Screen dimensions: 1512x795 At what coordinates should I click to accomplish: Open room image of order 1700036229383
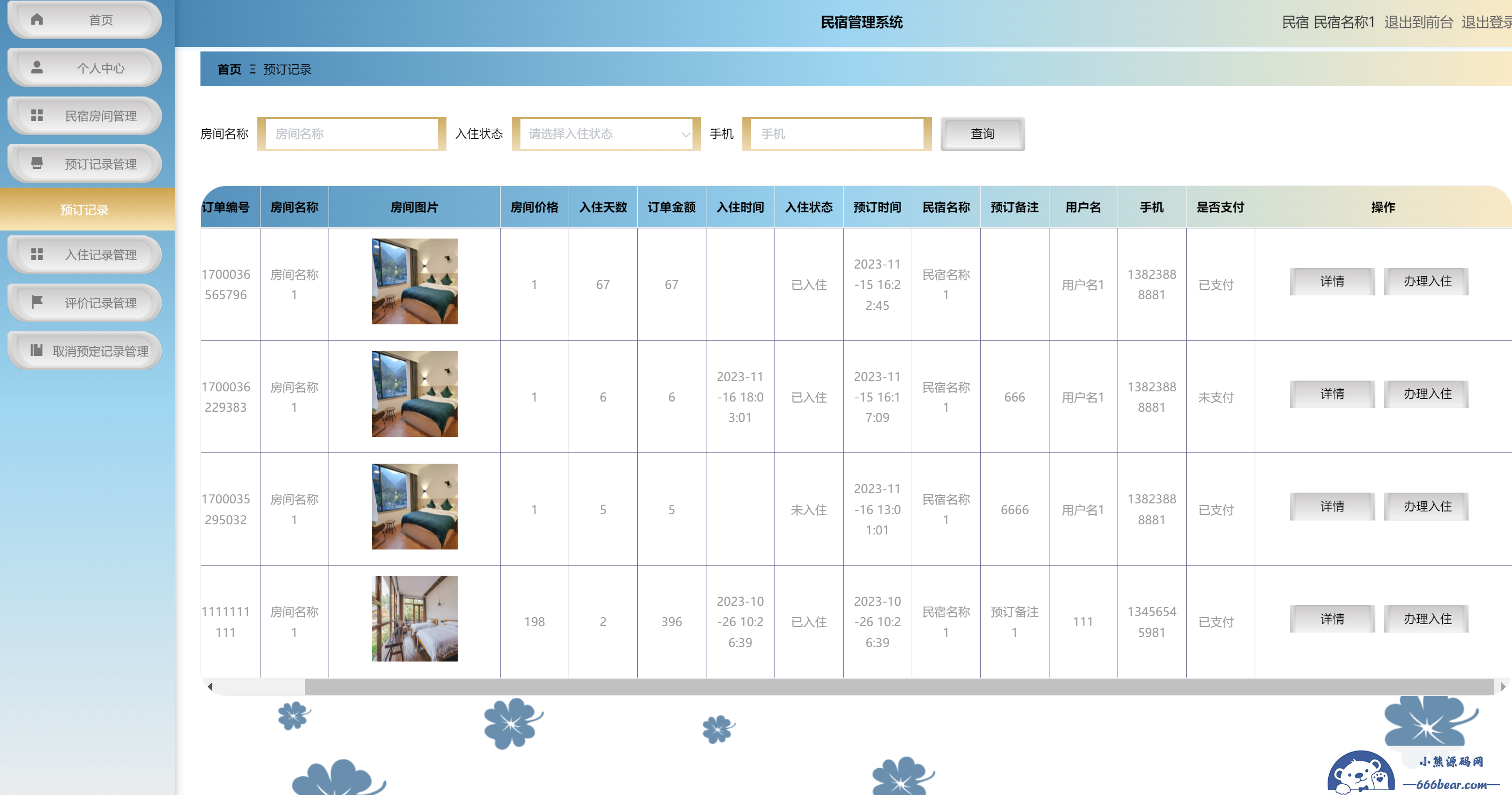pos(414,394)
